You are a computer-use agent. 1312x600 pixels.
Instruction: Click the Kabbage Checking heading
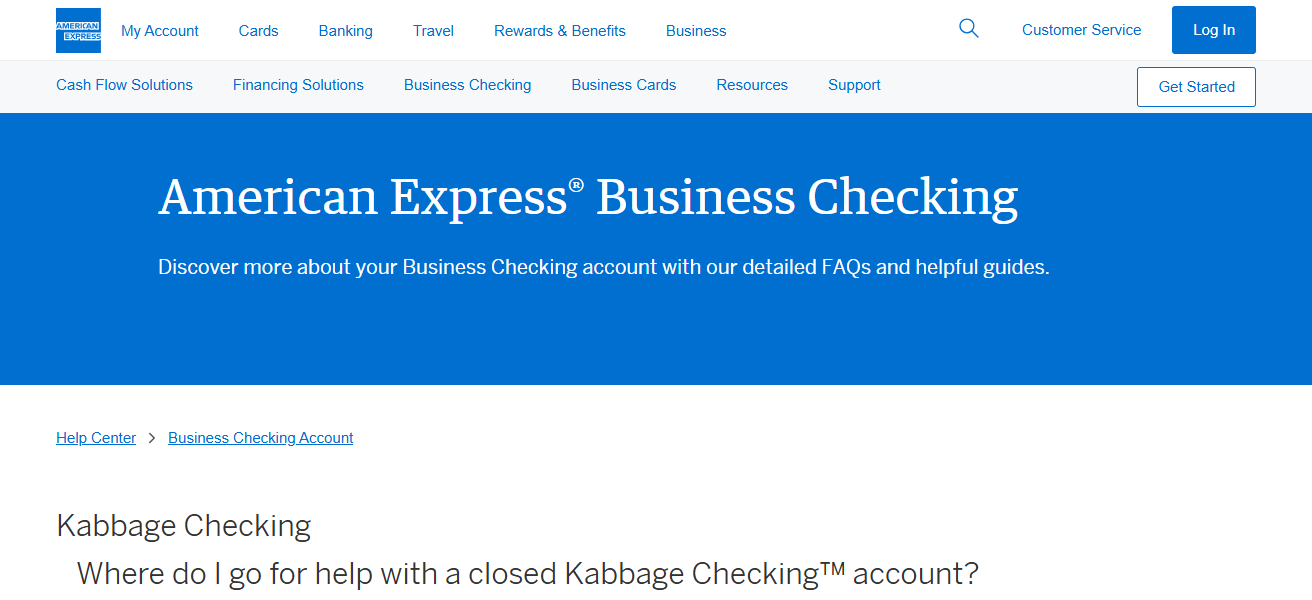click(183, 525)
